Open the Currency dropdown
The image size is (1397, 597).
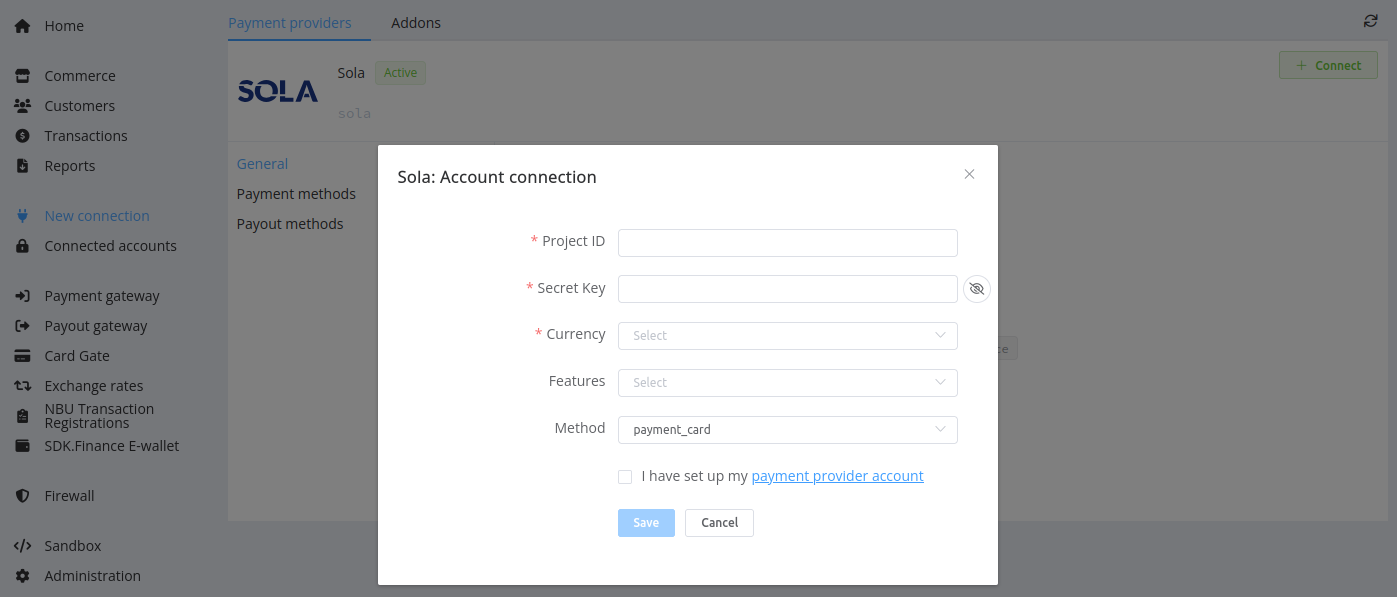(x=787, y=336)
